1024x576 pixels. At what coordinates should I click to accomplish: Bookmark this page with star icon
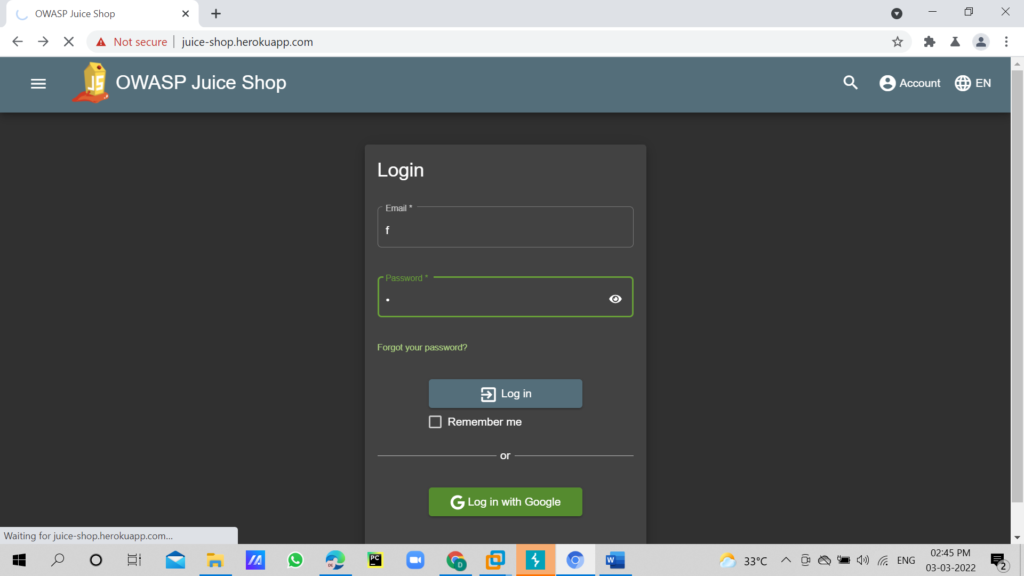[x=897, y=42]
